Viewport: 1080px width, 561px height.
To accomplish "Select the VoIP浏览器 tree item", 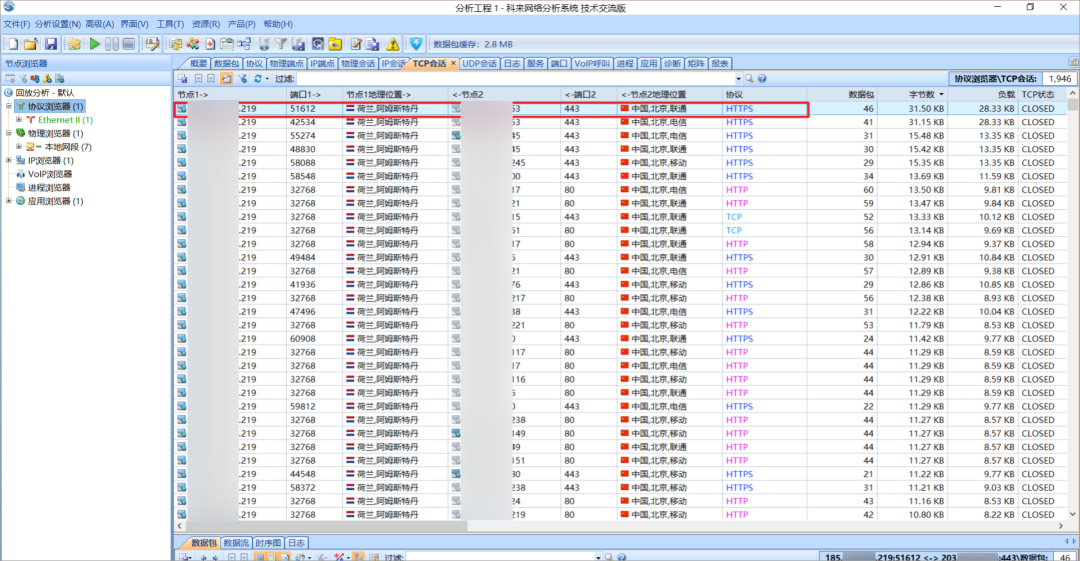I will pyautogui.click(x=49, y=174).
